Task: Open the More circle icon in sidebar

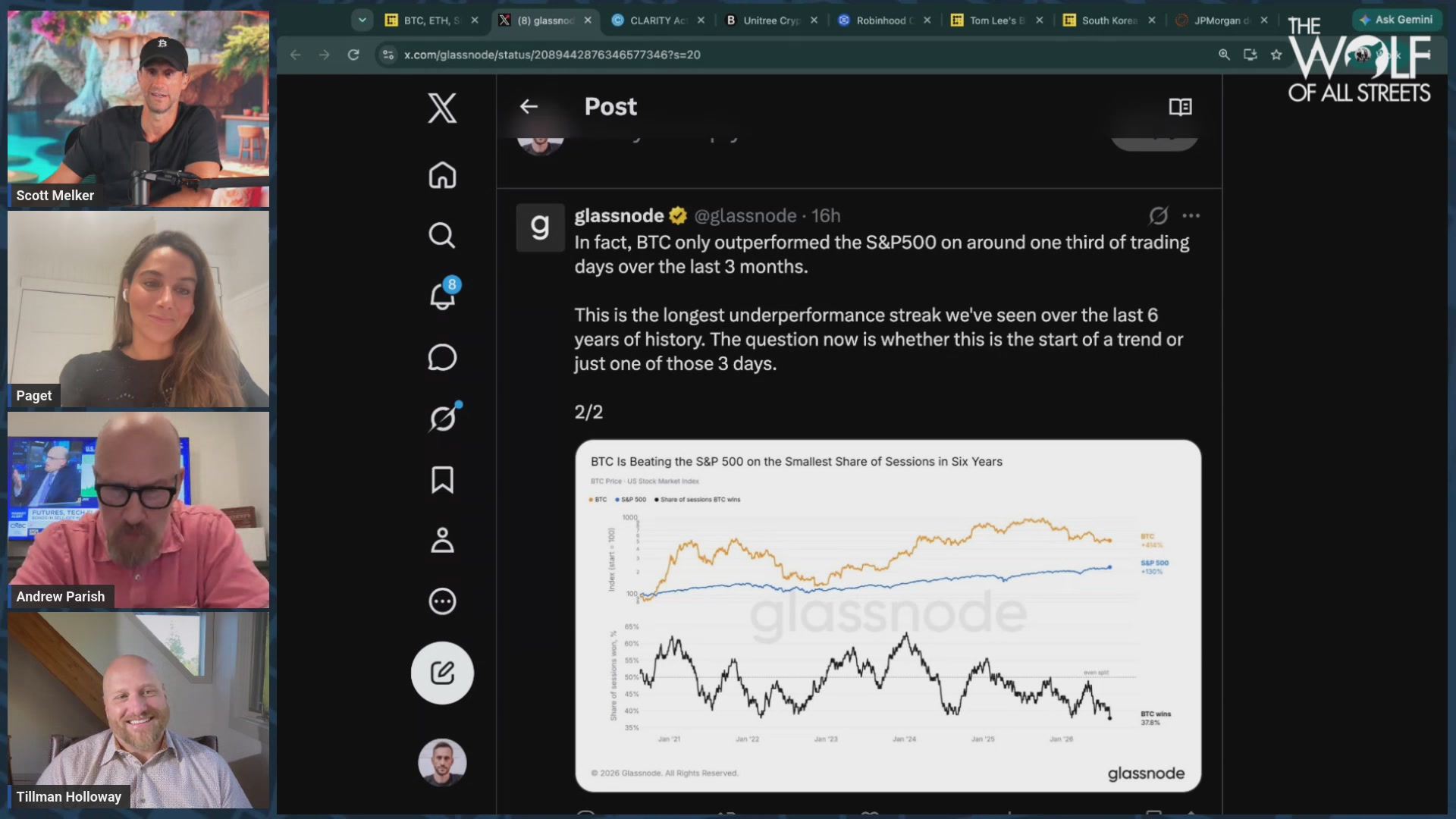Action: click(442, 601)
